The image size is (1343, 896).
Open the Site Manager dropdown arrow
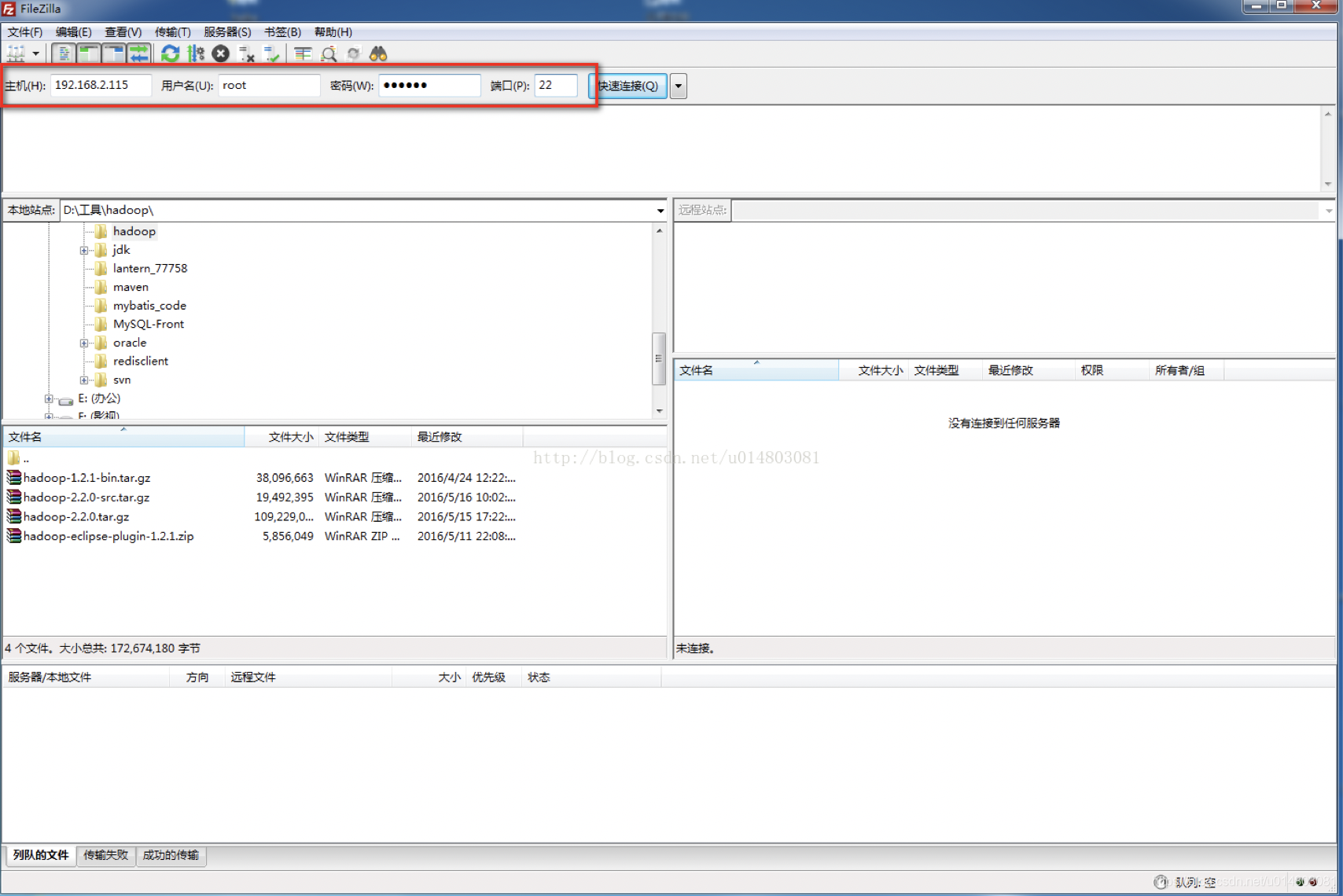tap(35, 53)
